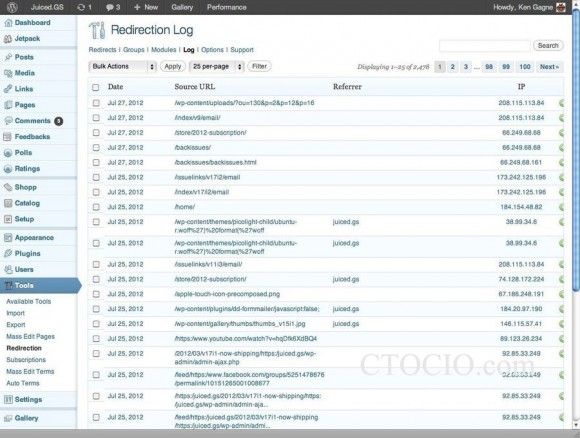Click the Apply button
The width and height of the screenshot is (580, 438).
173,66
